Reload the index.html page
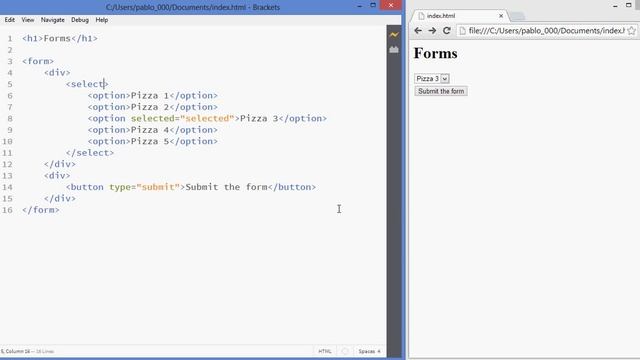Image resolution: width=640 pixels, height=360 pixels. [x=447, y=31]
